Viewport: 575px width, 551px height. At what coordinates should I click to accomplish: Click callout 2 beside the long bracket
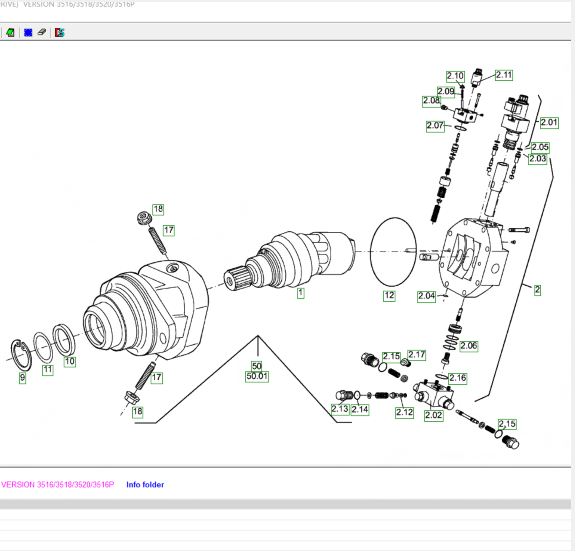[x=537, y=290]
